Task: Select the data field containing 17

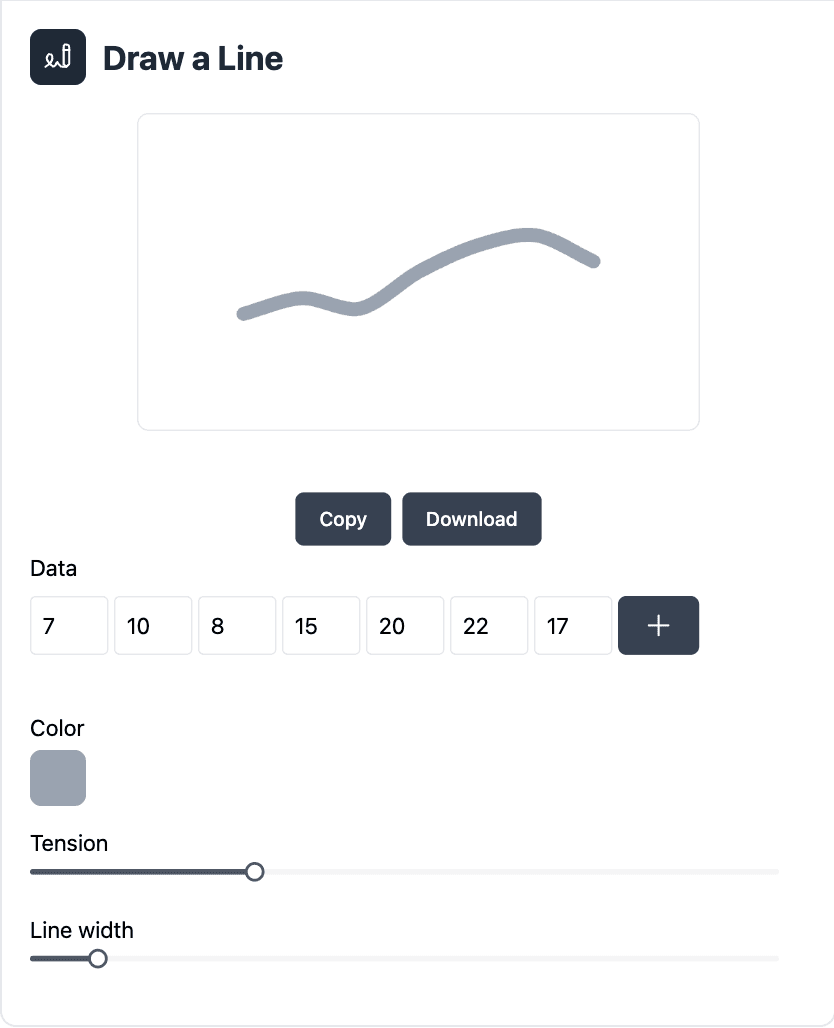Action: [573, 626]
